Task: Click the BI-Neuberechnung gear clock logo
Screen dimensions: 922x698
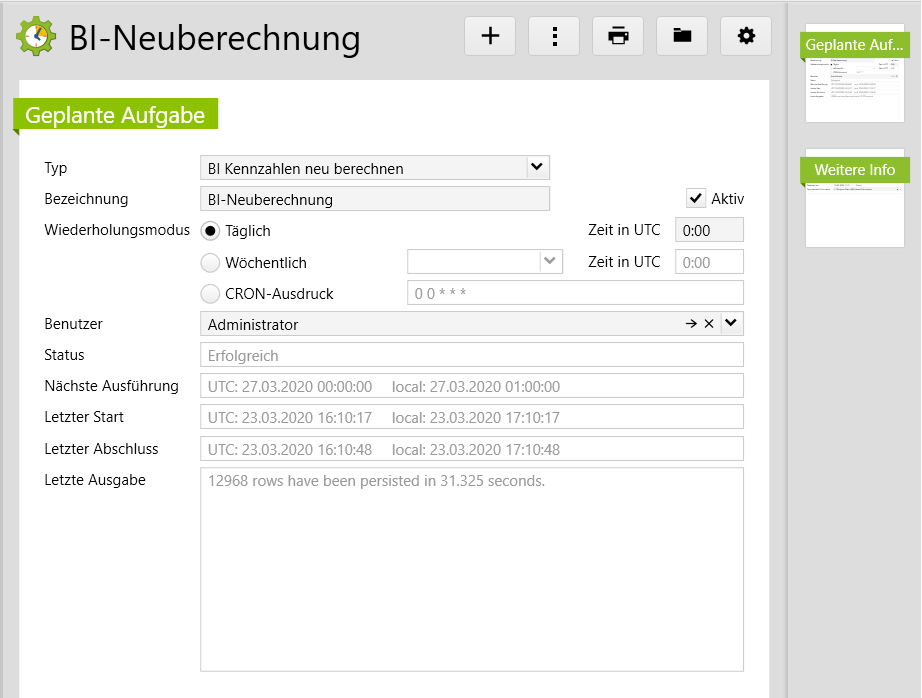Action: coord(37,36)
